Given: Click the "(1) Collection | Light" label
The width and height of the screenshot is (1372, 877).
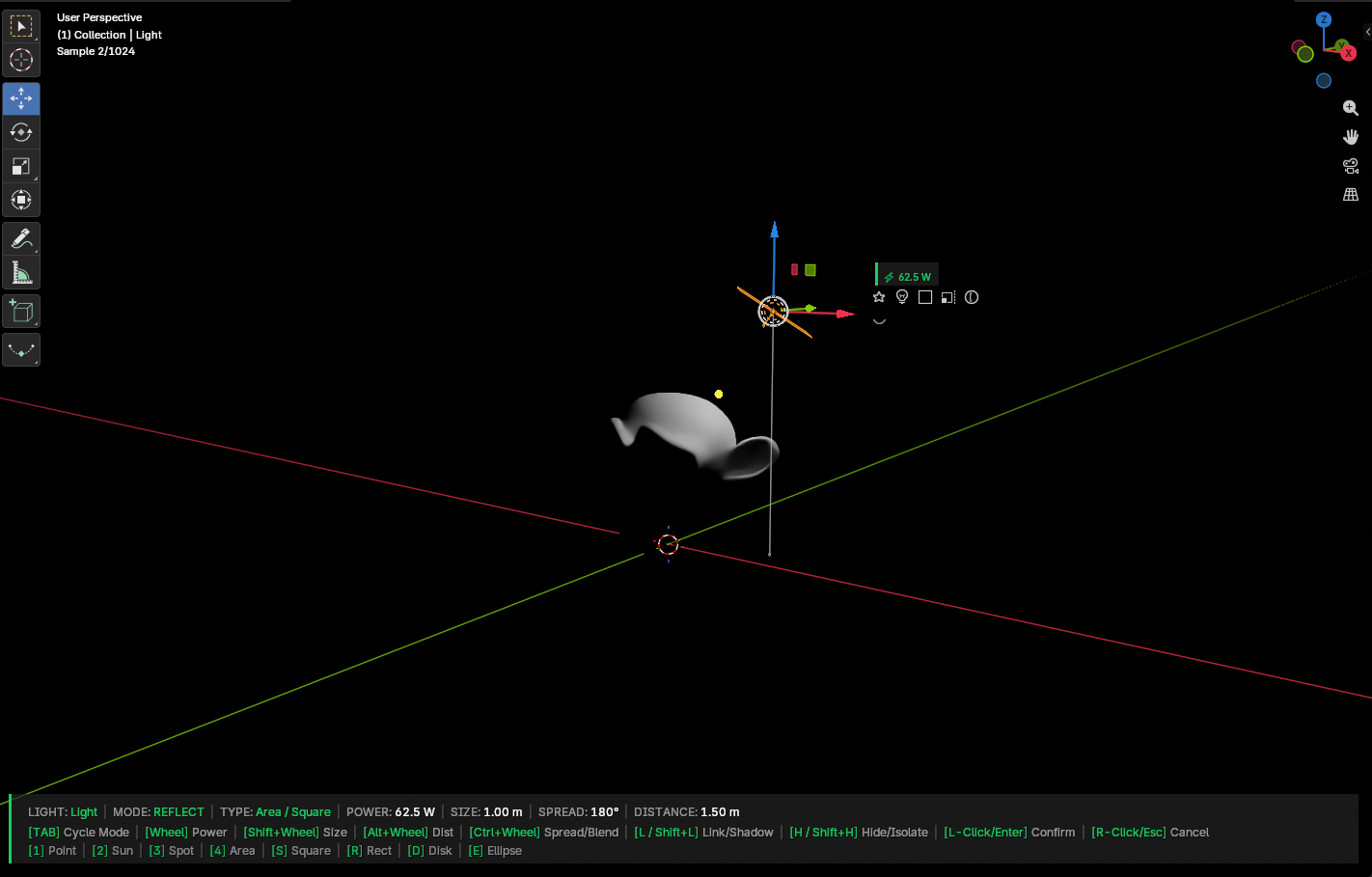Looking at the screenshot, I should coord(109,35).
